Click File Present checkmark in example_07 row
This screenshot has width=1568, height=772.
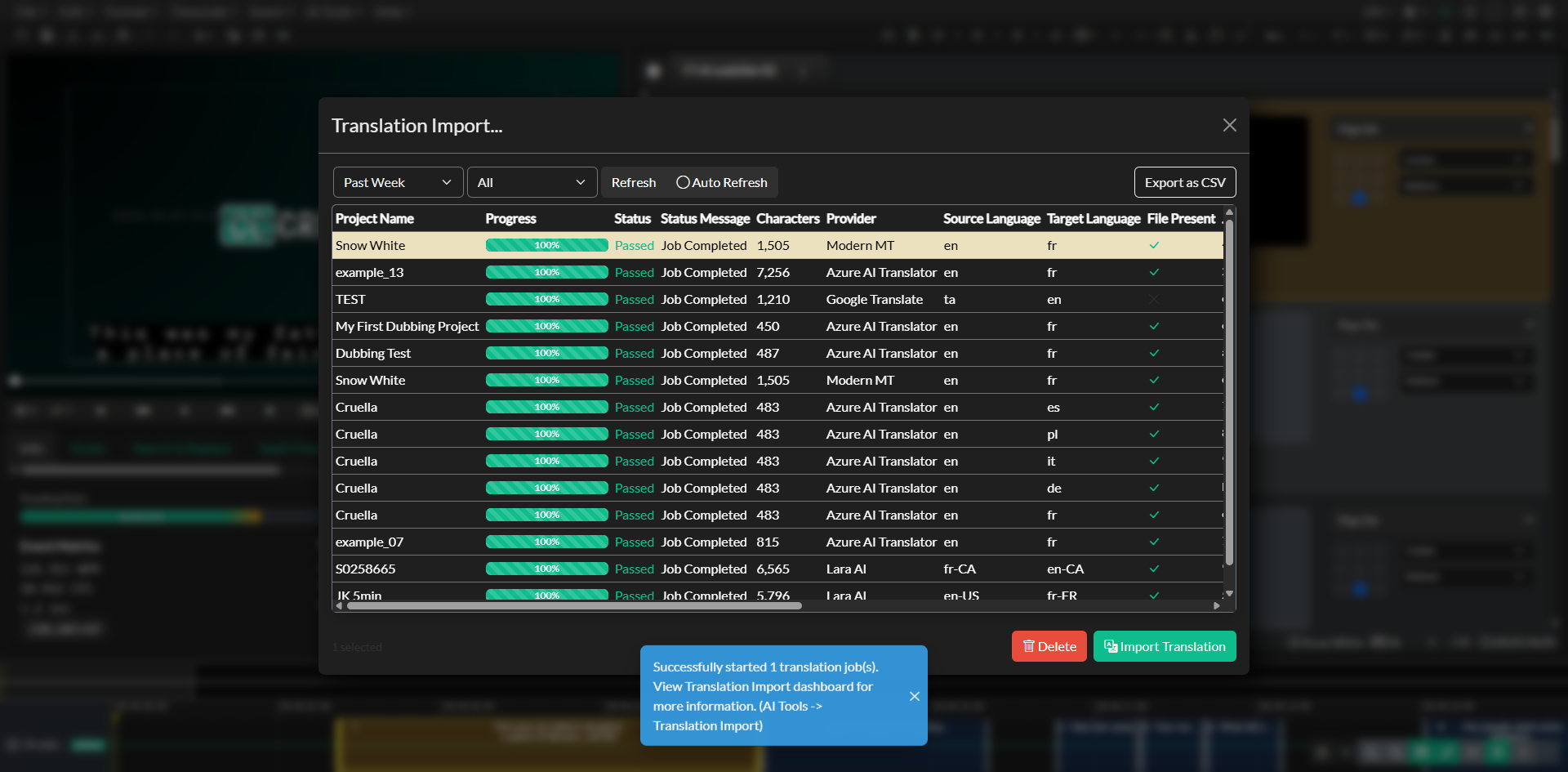[x=1154, y=542]
